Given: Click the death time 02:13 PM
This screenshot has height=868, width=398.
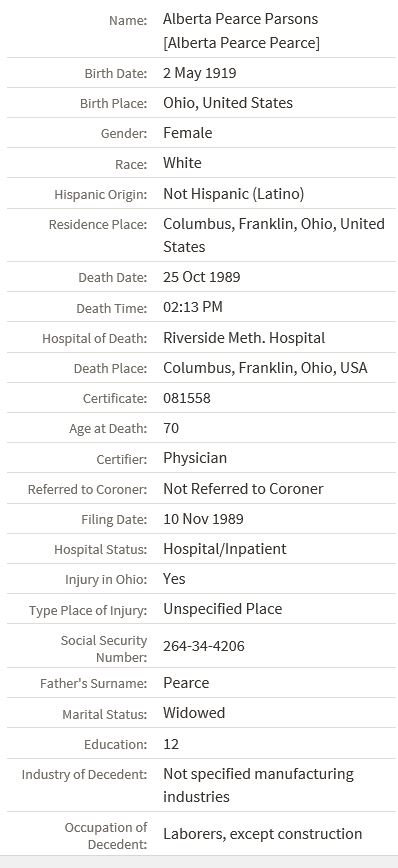Looking at the screenshot, I should click(193, 307).
